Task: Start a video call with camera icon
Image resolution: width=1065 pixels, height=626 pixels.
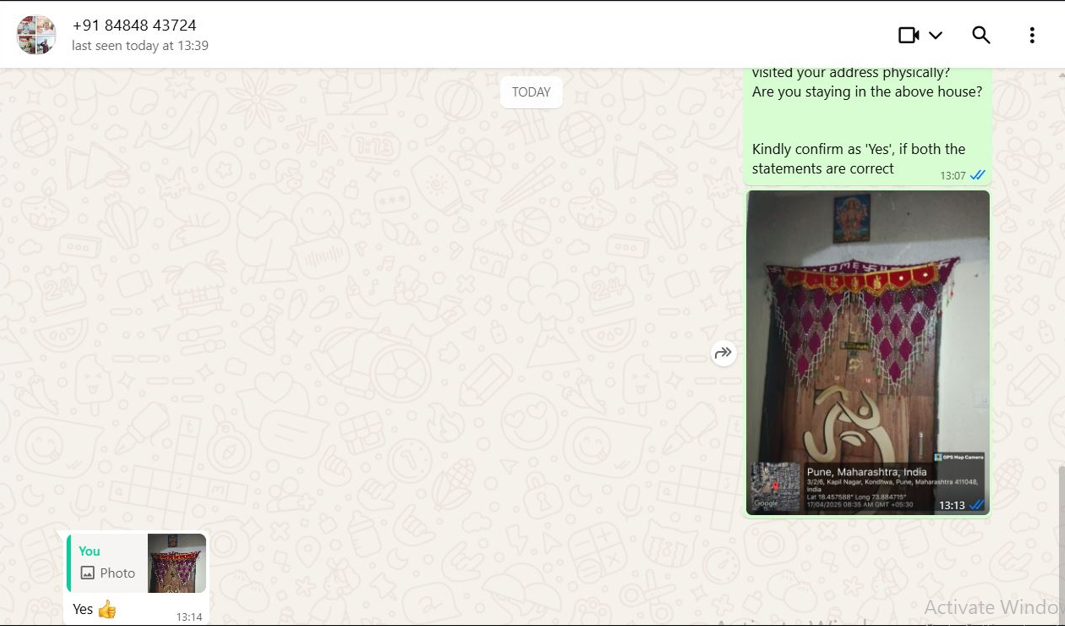Action: (908, 35)
